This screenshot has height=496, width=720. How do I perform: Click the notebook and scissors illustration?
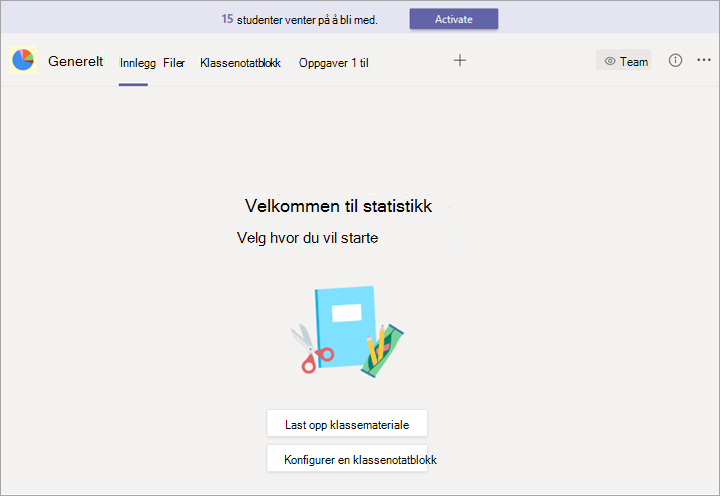coord(347,332)
